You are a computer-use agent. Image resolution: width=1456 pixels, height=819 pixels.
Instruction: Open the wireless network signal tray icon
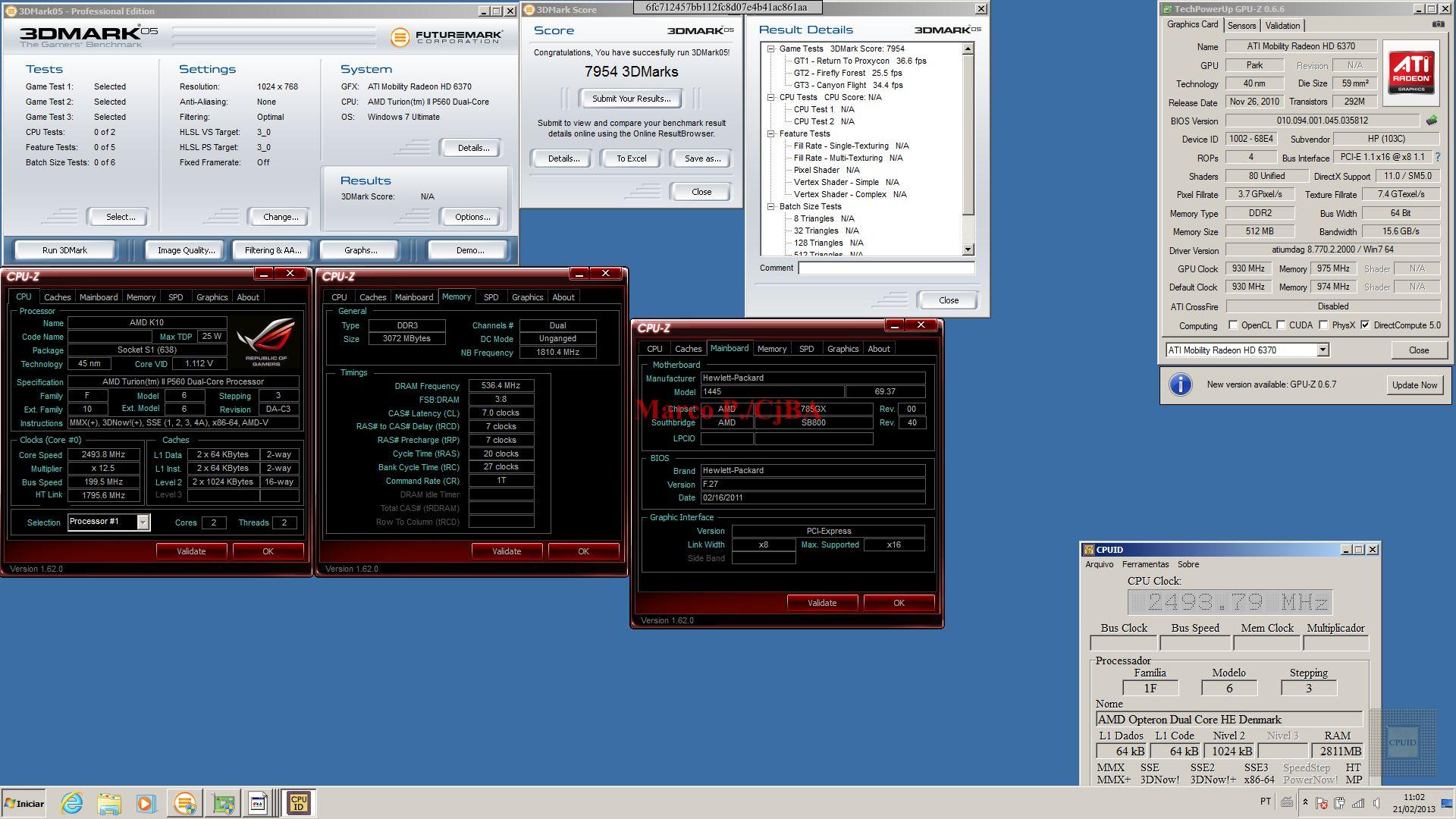1357,803
